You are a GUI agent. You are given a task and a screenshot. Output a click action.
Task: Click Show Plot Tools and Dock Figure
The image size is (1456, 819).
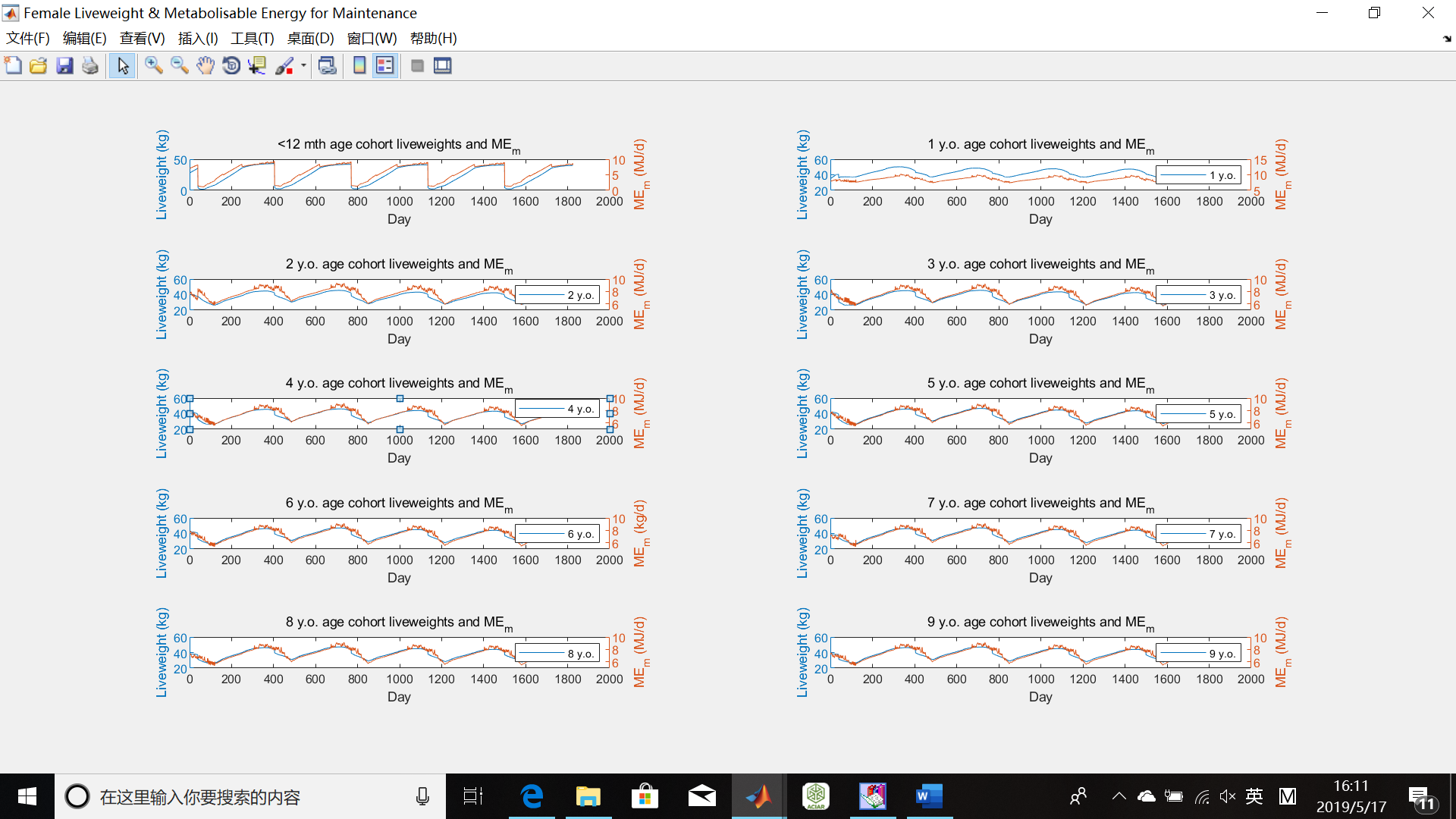click(443, 65)
